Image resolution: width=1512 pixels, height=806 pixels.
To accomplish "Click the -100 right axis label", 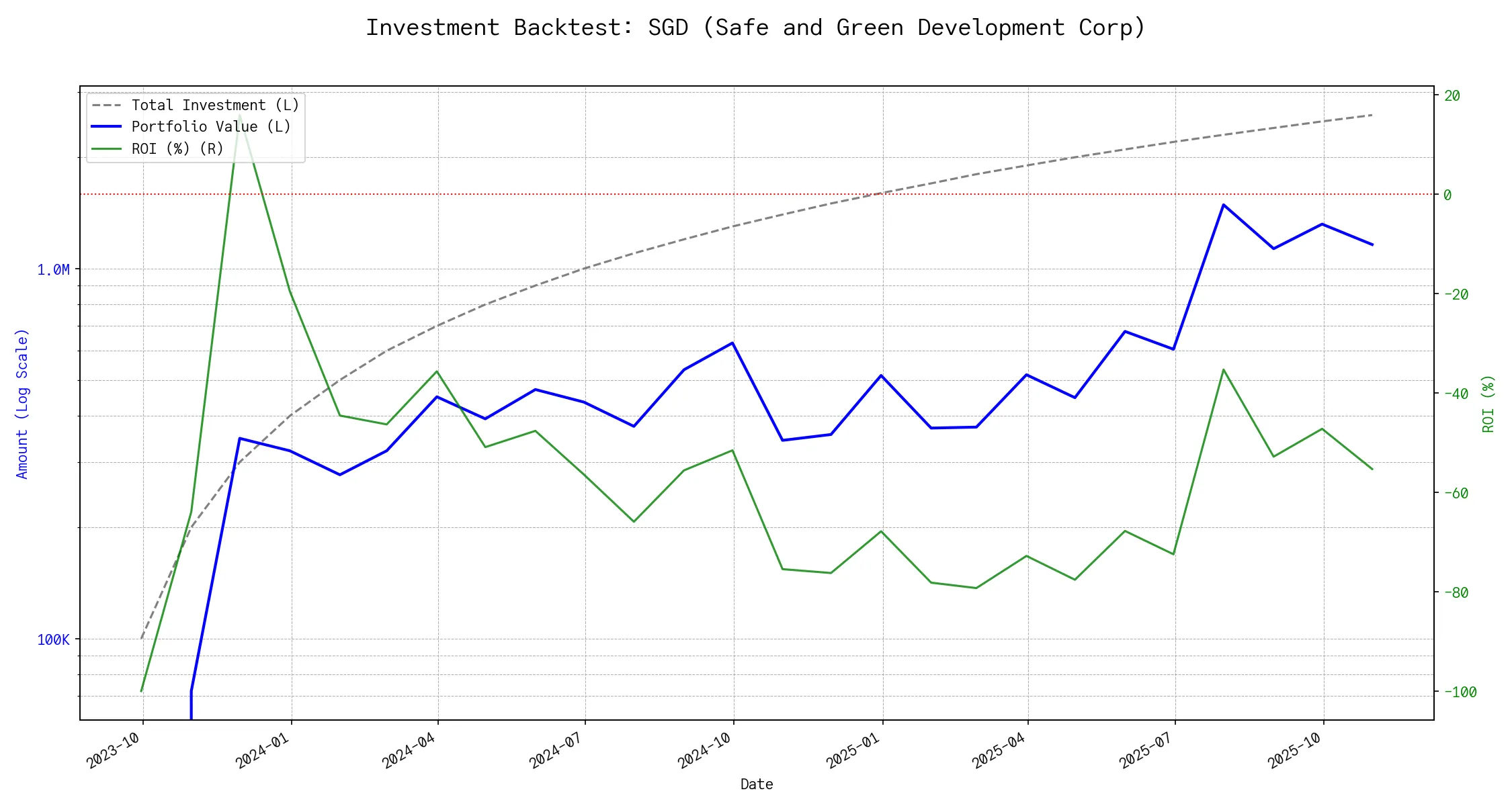I will [1459, 692].
